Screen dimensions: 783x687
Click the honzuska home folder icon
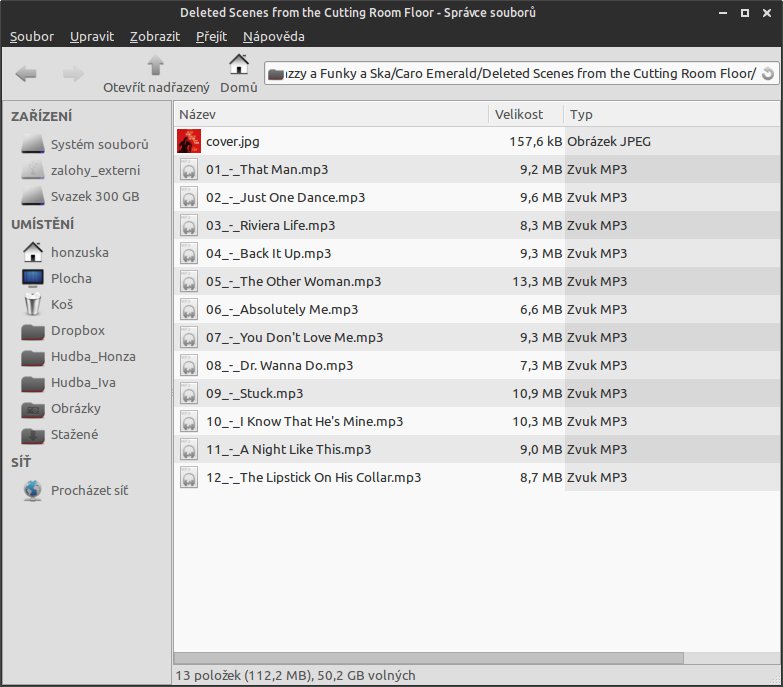(33, 252)
